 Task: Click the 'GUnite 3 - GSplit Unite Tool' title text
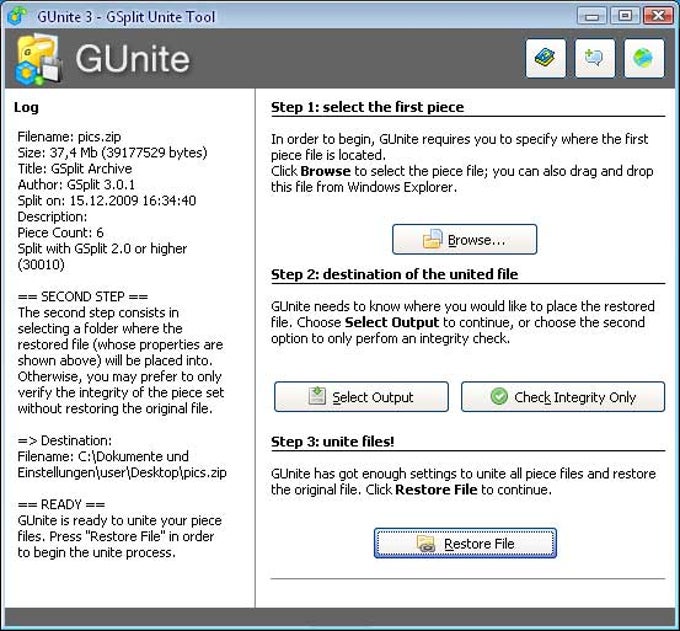coord(126,17)
